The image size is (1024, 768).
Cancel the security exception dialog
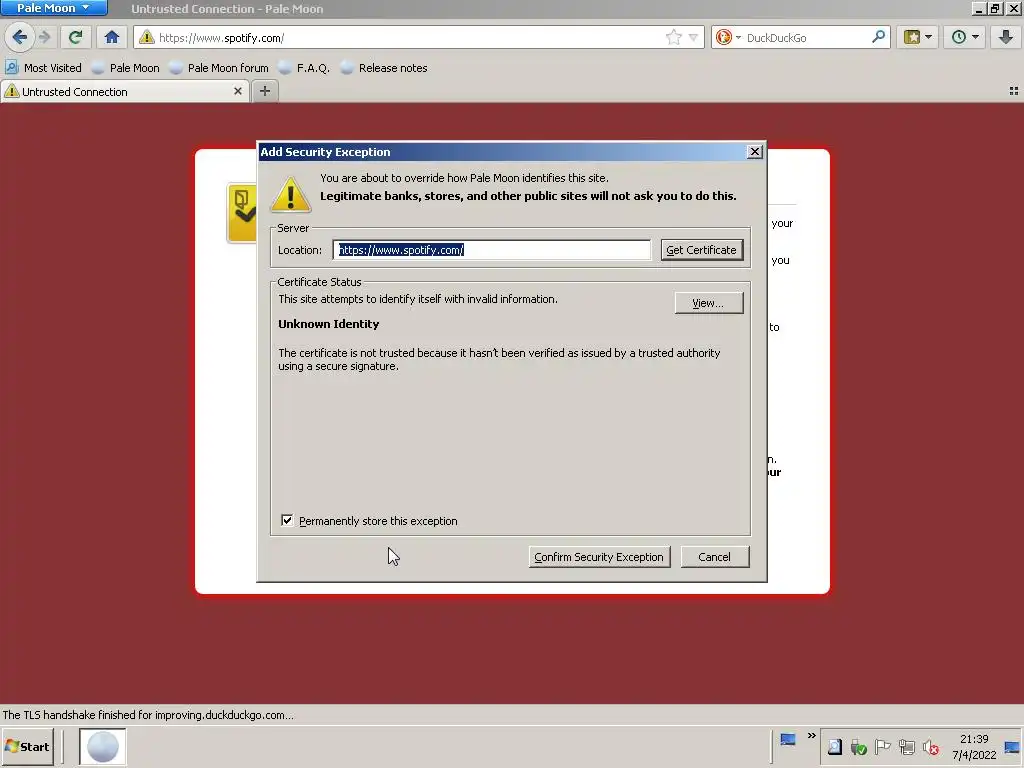(x=714, y=557)
